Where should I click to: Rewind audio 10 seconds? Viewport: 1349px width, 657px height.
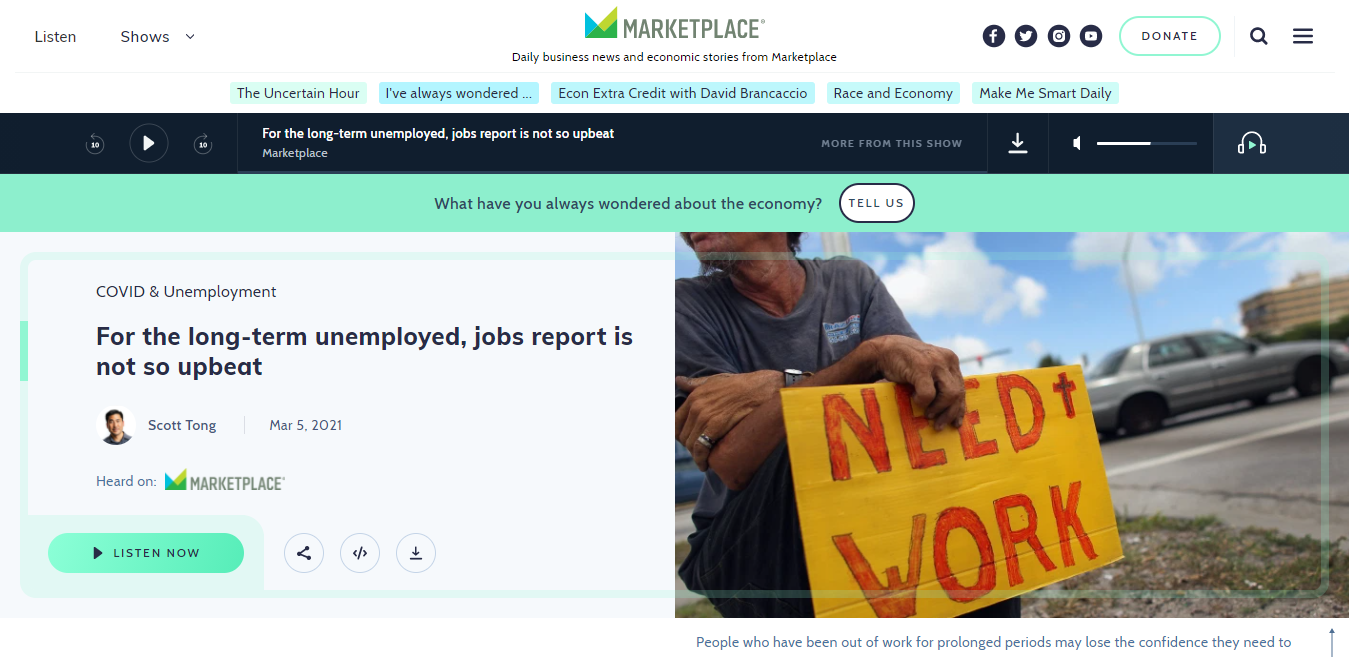[95, 144]
